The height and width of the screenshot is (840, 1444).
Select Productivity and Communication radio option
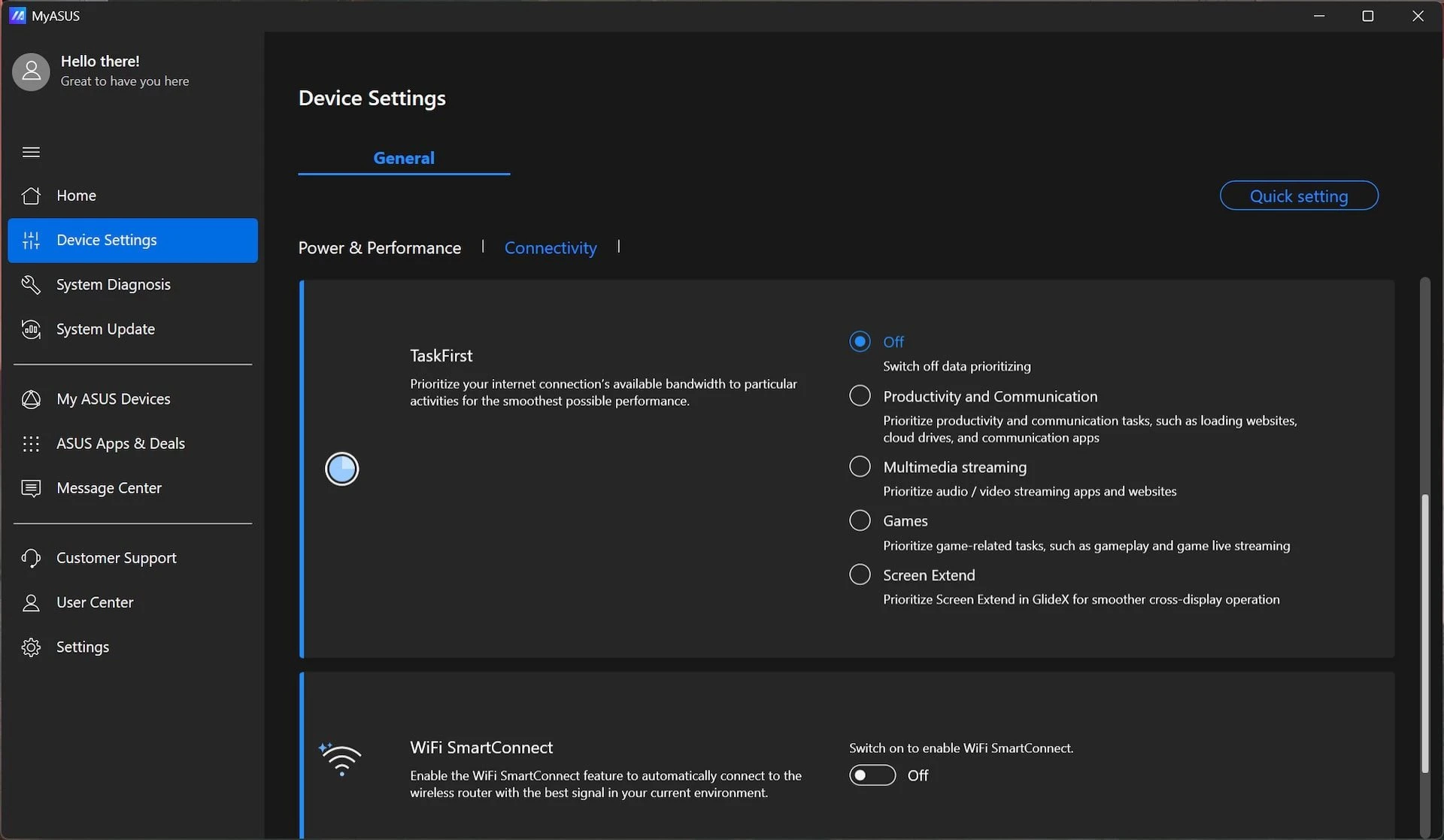pos(860,396)
